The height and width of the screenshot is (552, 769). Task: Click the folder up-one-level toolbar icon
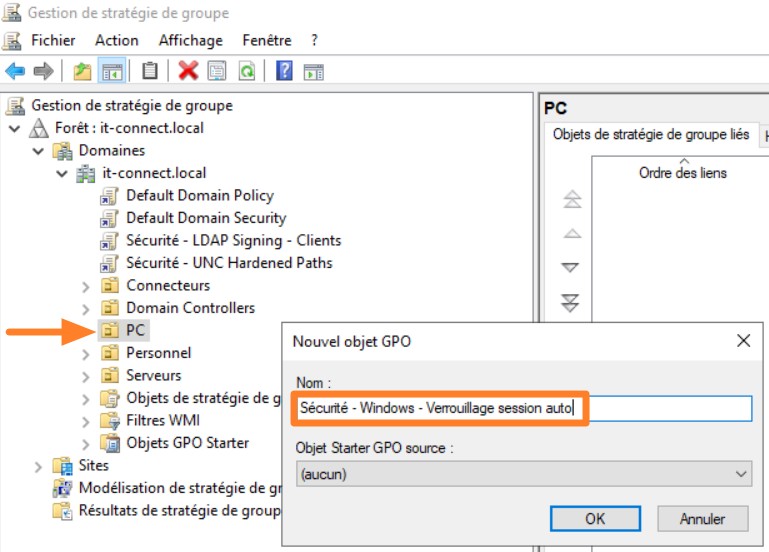82,71
